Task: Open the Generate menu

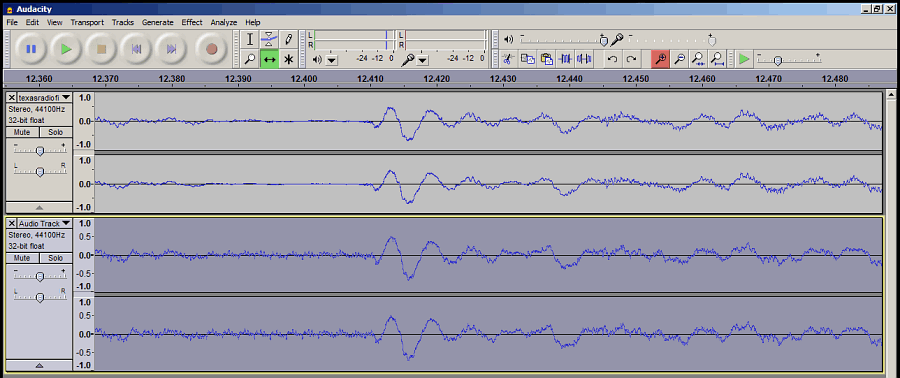Action: pyautogui.click(x=157, y=22)
